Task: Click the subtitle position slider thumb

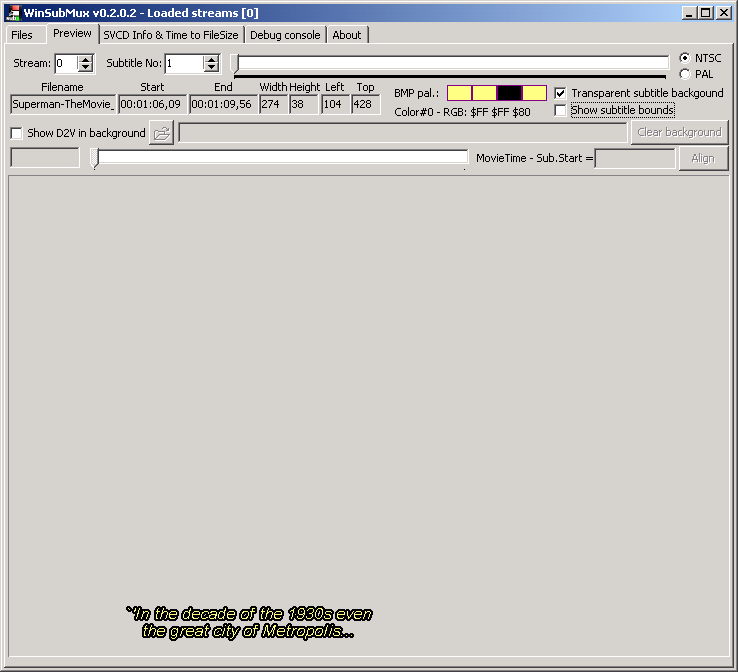Action: click(236, 64)
